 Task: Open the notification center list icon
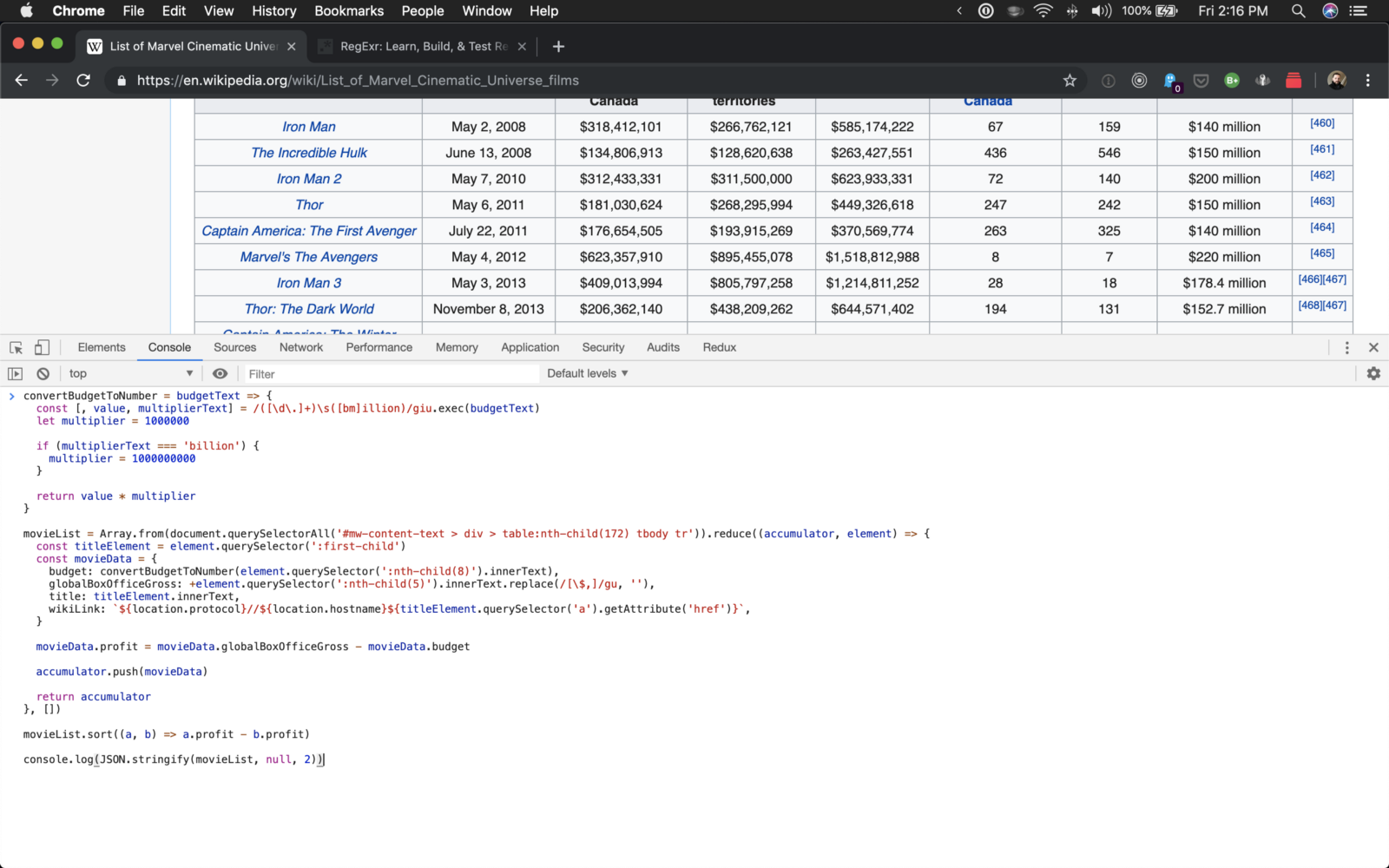click(1359, 10)
